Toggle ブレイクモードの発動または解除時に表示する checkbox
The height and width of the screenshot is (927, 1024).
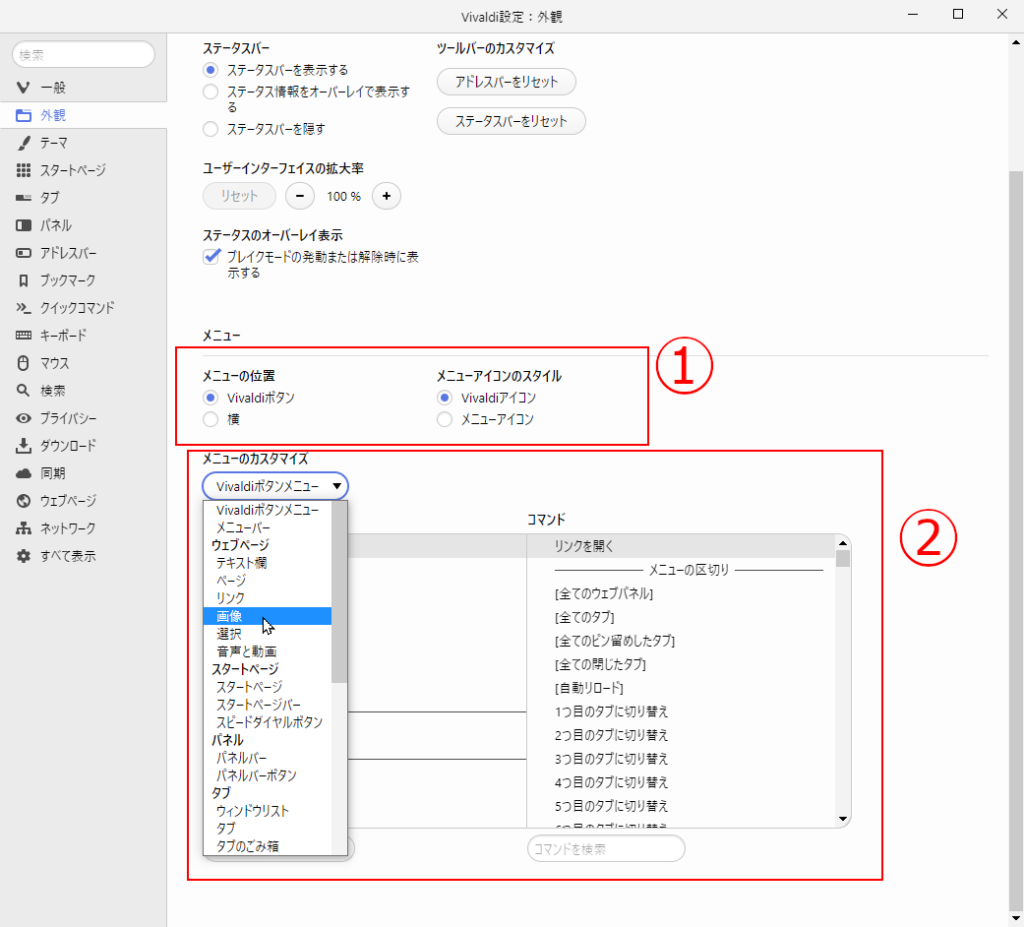(211, 256)
